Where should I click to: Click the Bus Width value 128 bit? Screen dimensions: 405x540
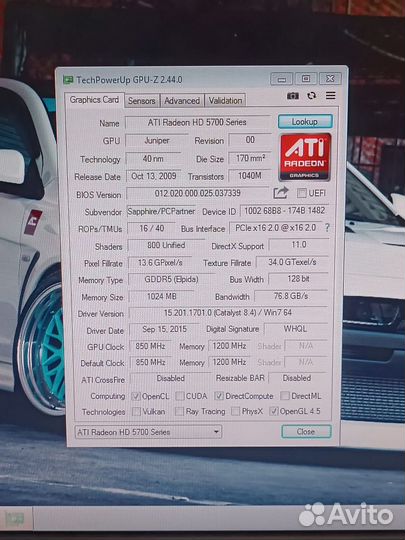(x=298, y=279)
